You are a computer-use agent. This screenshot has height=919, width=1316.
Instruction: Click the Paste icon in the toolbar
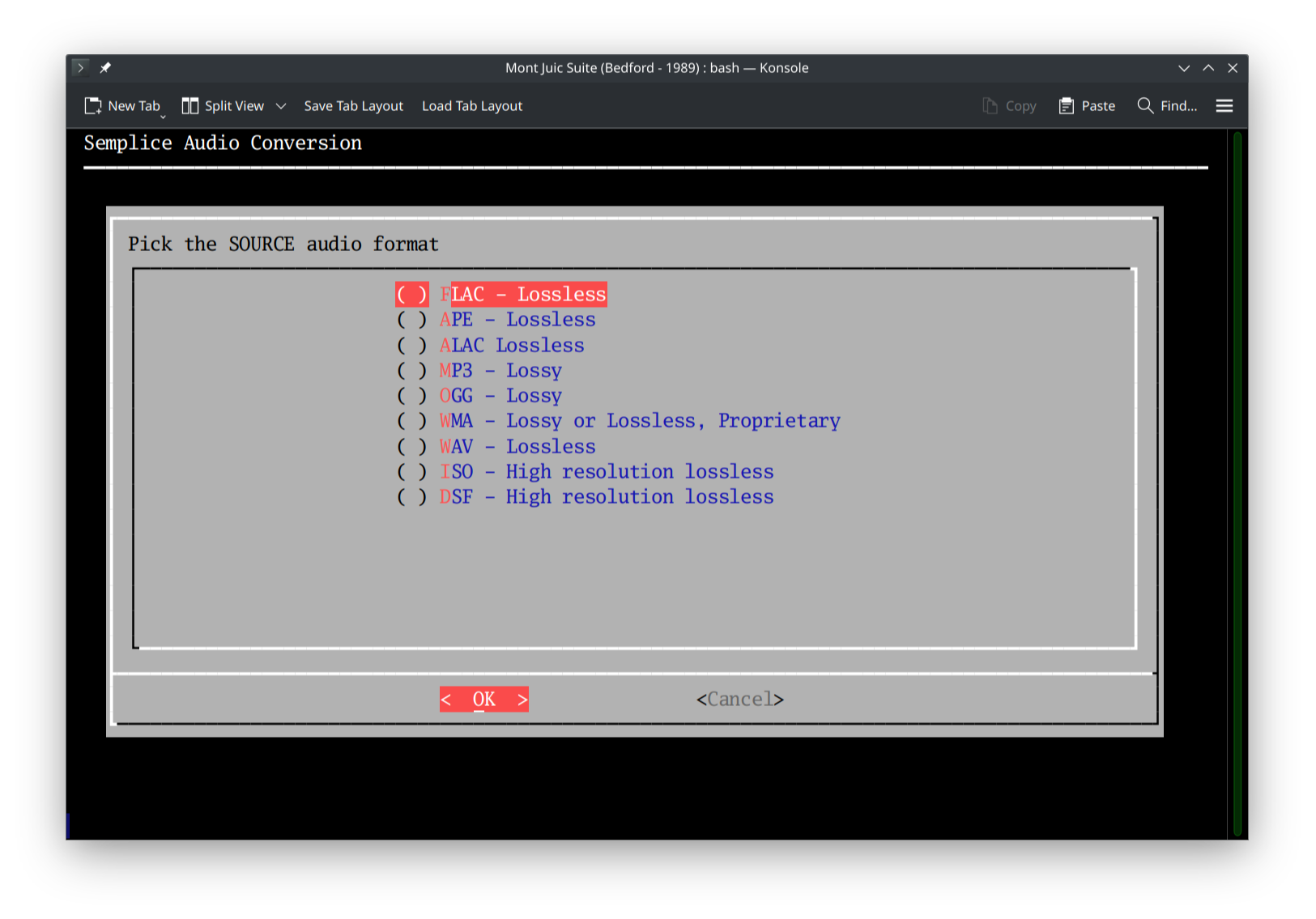(x=1067, y=105)
